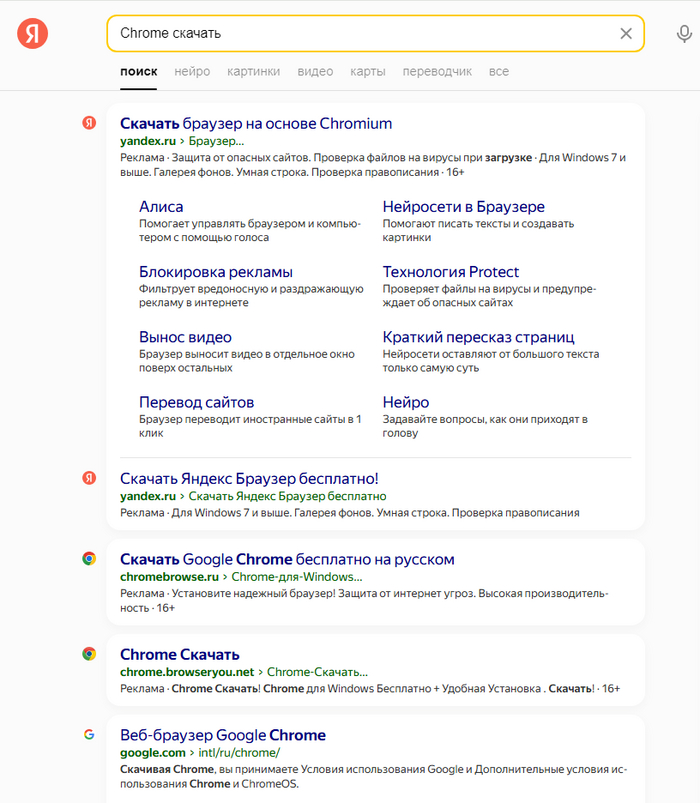Image resolution: width=700 pixels, height=803 pixels.
Task: Click Yandex favicon beside Яндекс Браузер бесплатно result
Action: (89, 478)
